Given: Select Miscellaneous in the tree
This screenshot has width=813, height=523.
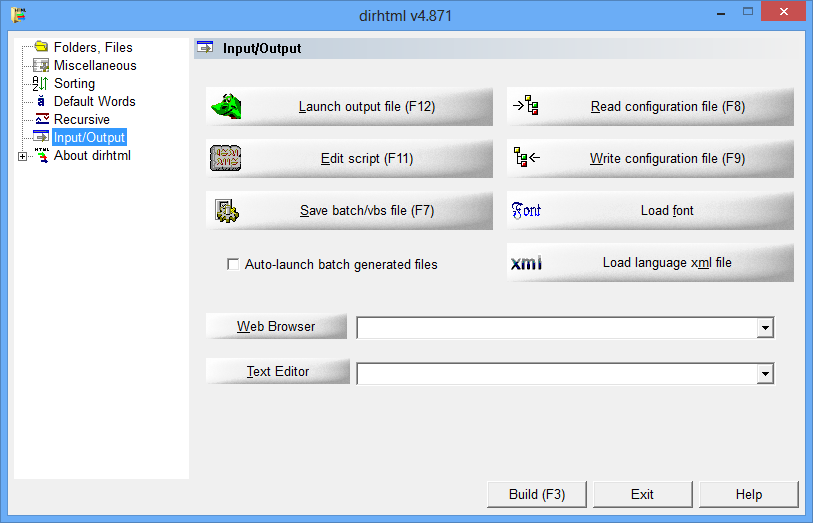Looking at the screenshot, I should tap(95, 65).
